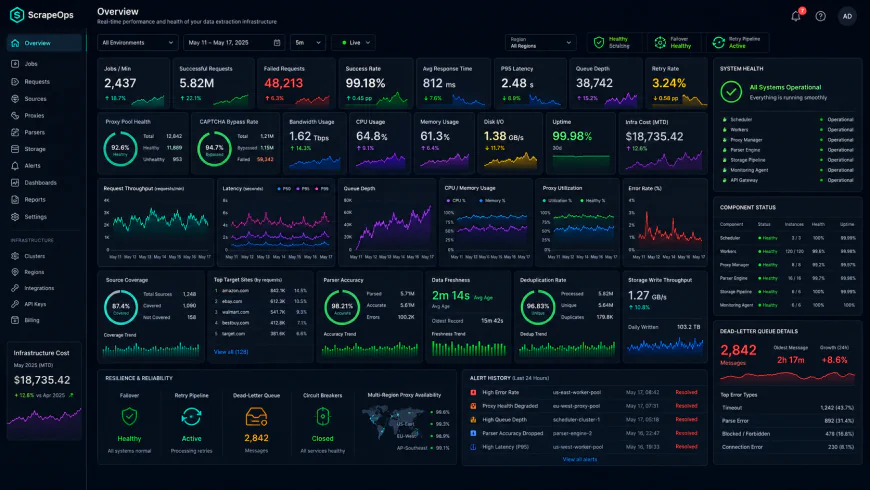This screenshot has height=490, width=870.
Task: Open the All Environments dropdown
Action: pyautogui.click(x=138, y=43)
